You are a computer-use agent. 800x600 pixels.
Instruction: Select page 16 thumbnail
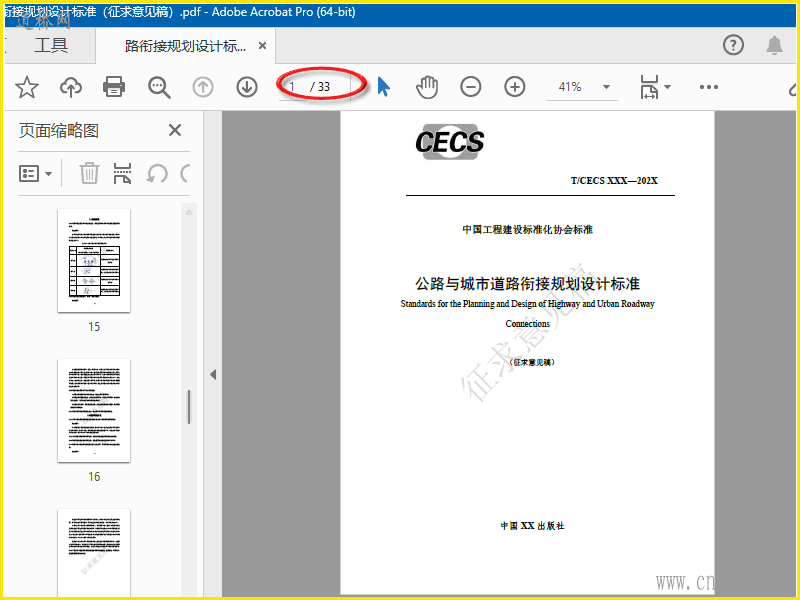click(x=94, y=411)
